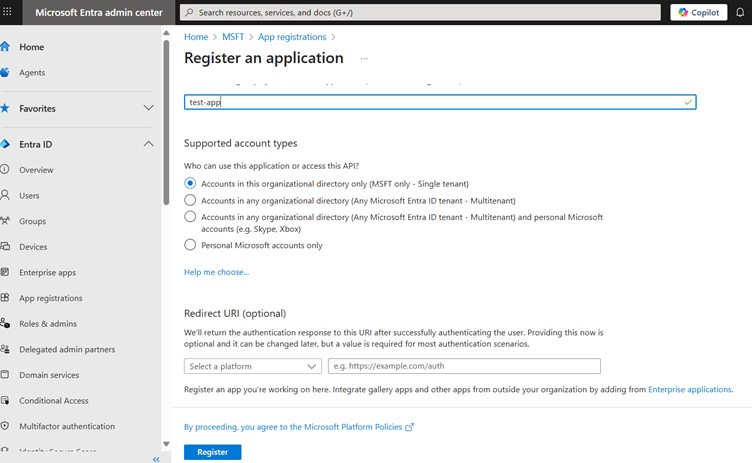Open Groups icon in navigation

coord(5,221)
